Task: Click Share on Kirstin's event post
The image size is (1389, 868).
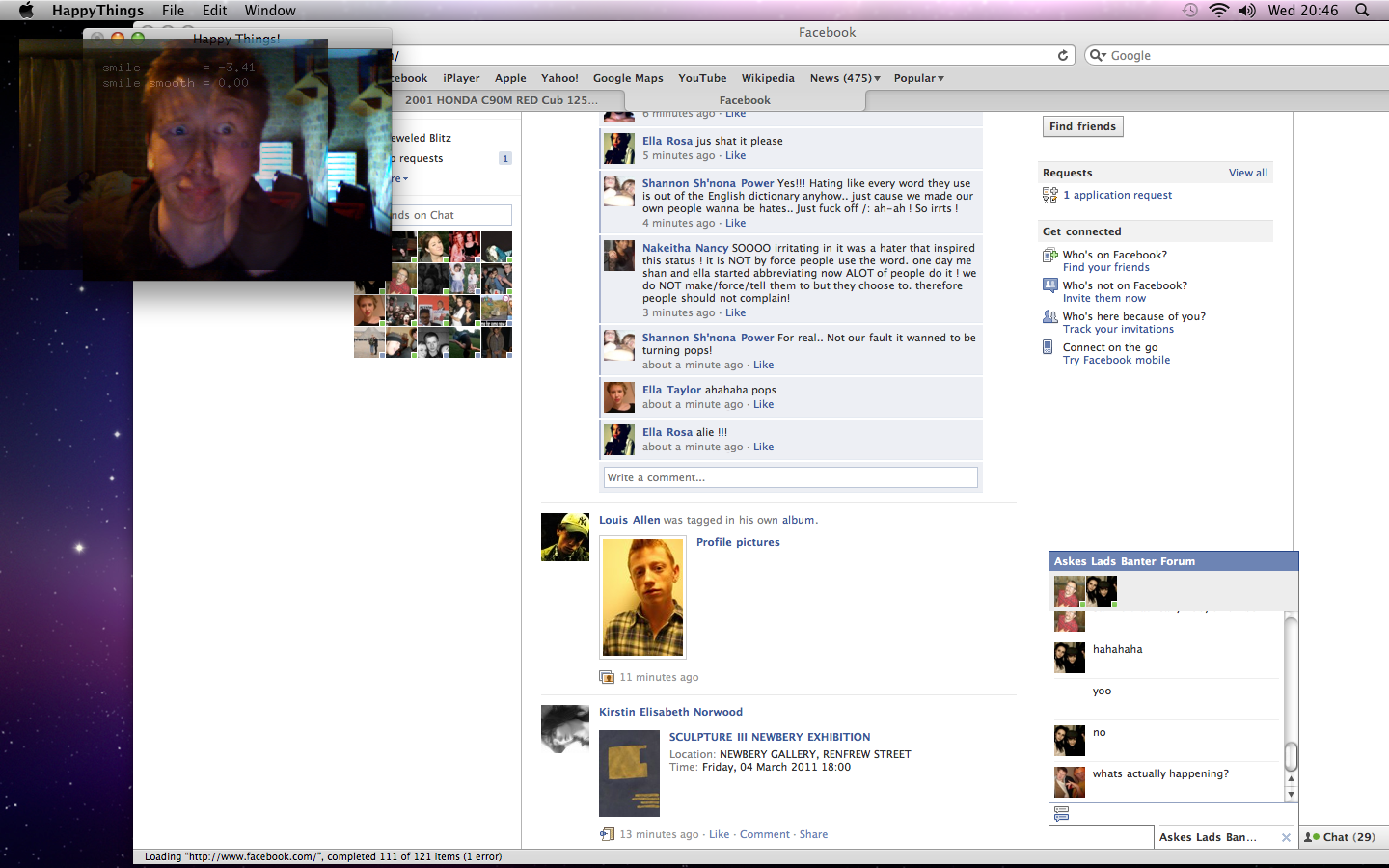Action: pos(813,834)
